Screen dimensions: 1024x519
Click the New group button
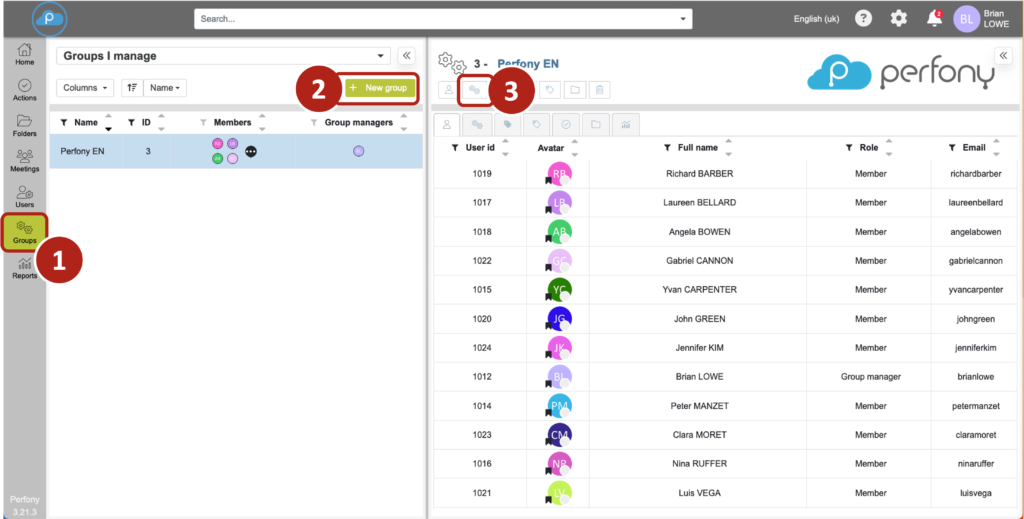pos(379,88)
